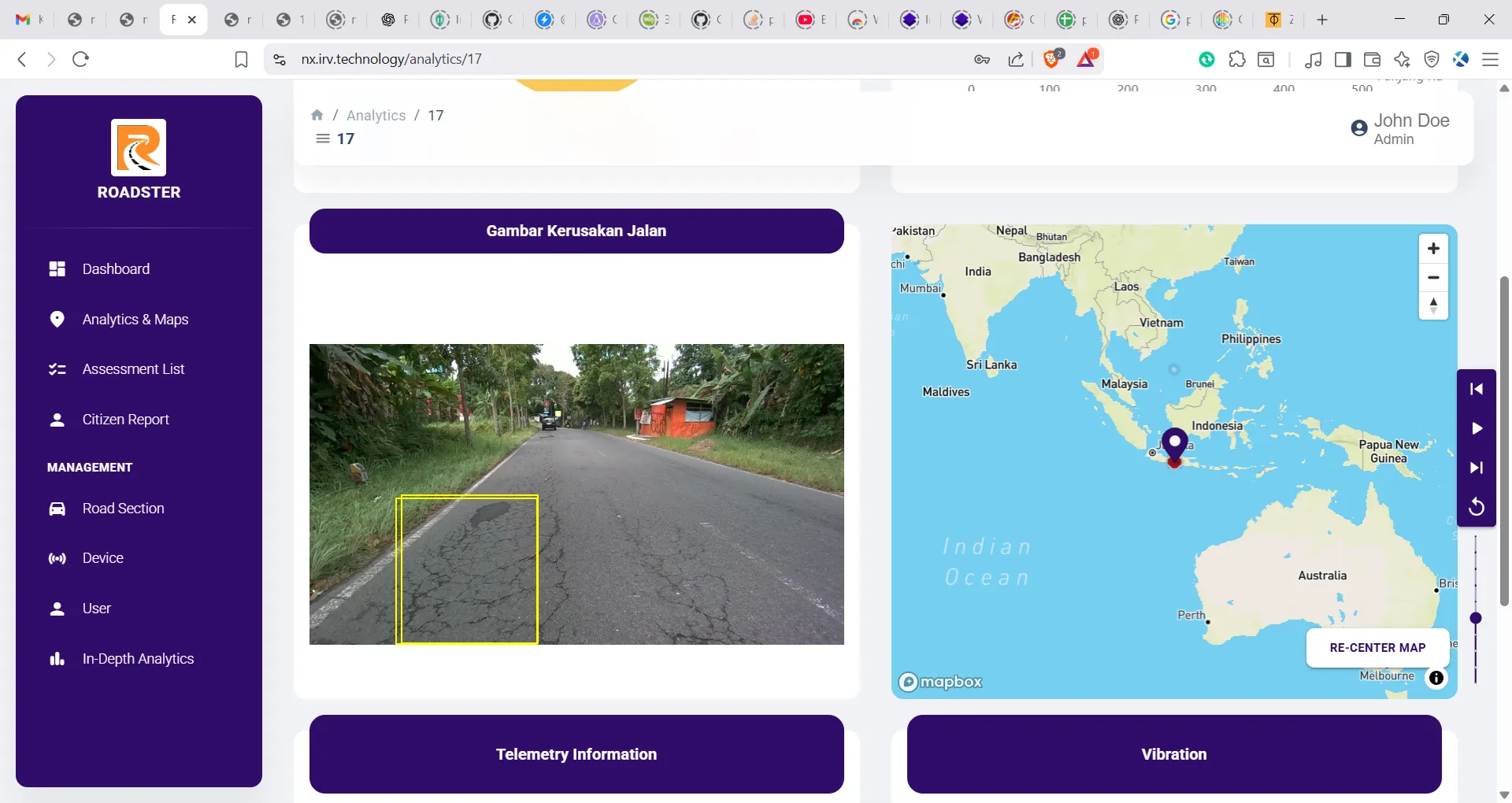
Task: Click the share page icon
Action: tap(1016, 59)
